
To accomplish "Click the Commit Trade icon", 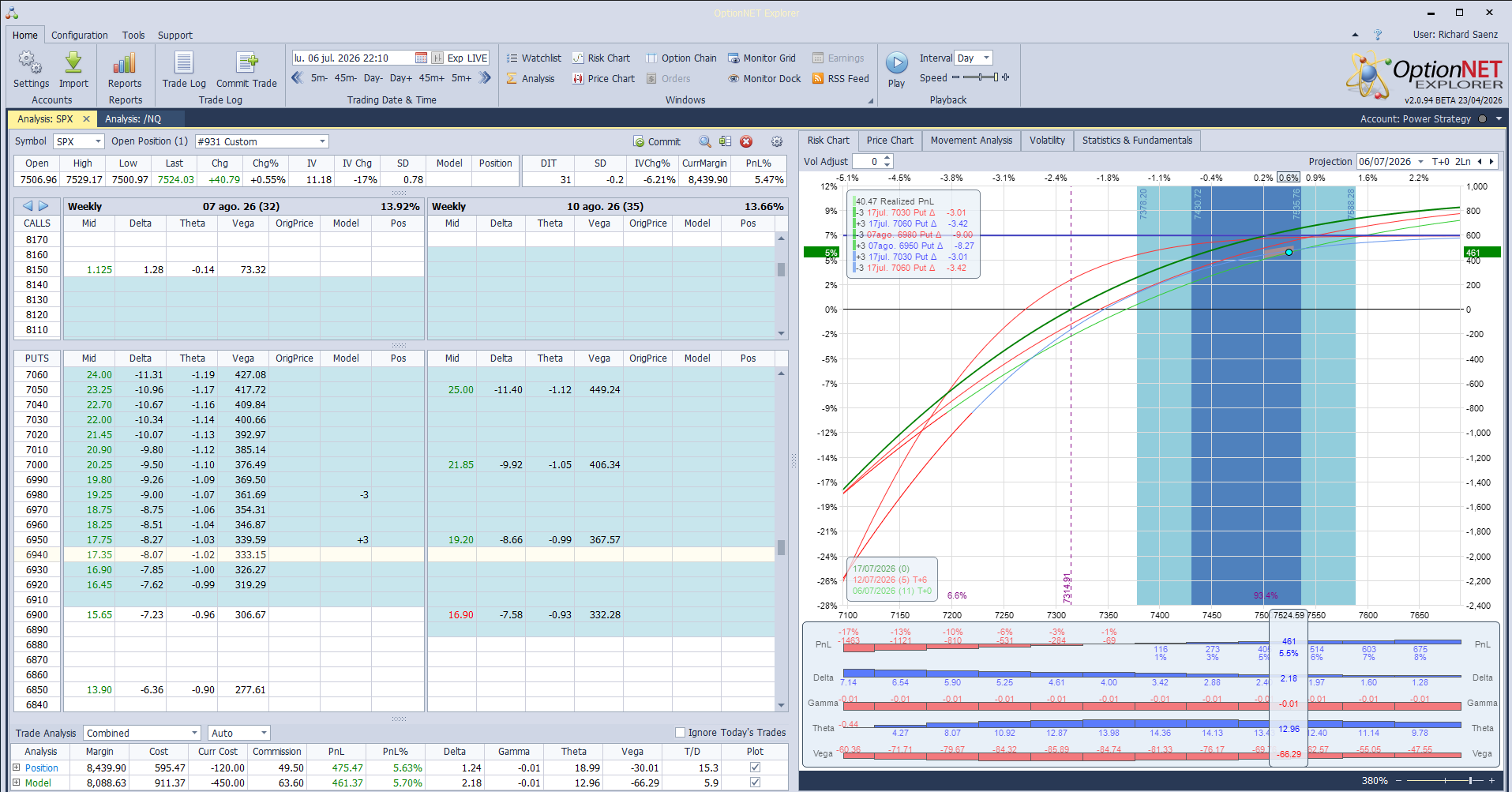I will click(x=246, y=63).
